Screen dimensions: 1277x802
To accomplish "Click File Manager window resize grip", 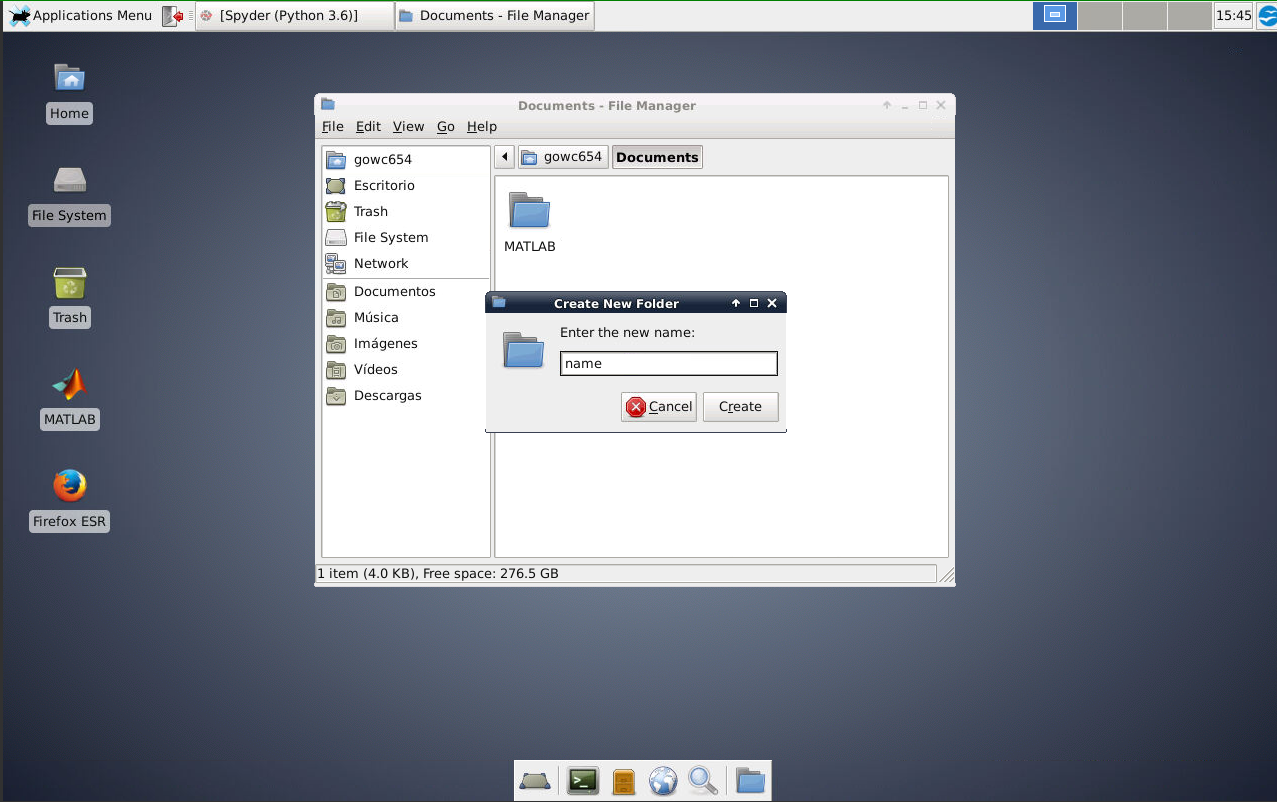I will coord(946,575).
